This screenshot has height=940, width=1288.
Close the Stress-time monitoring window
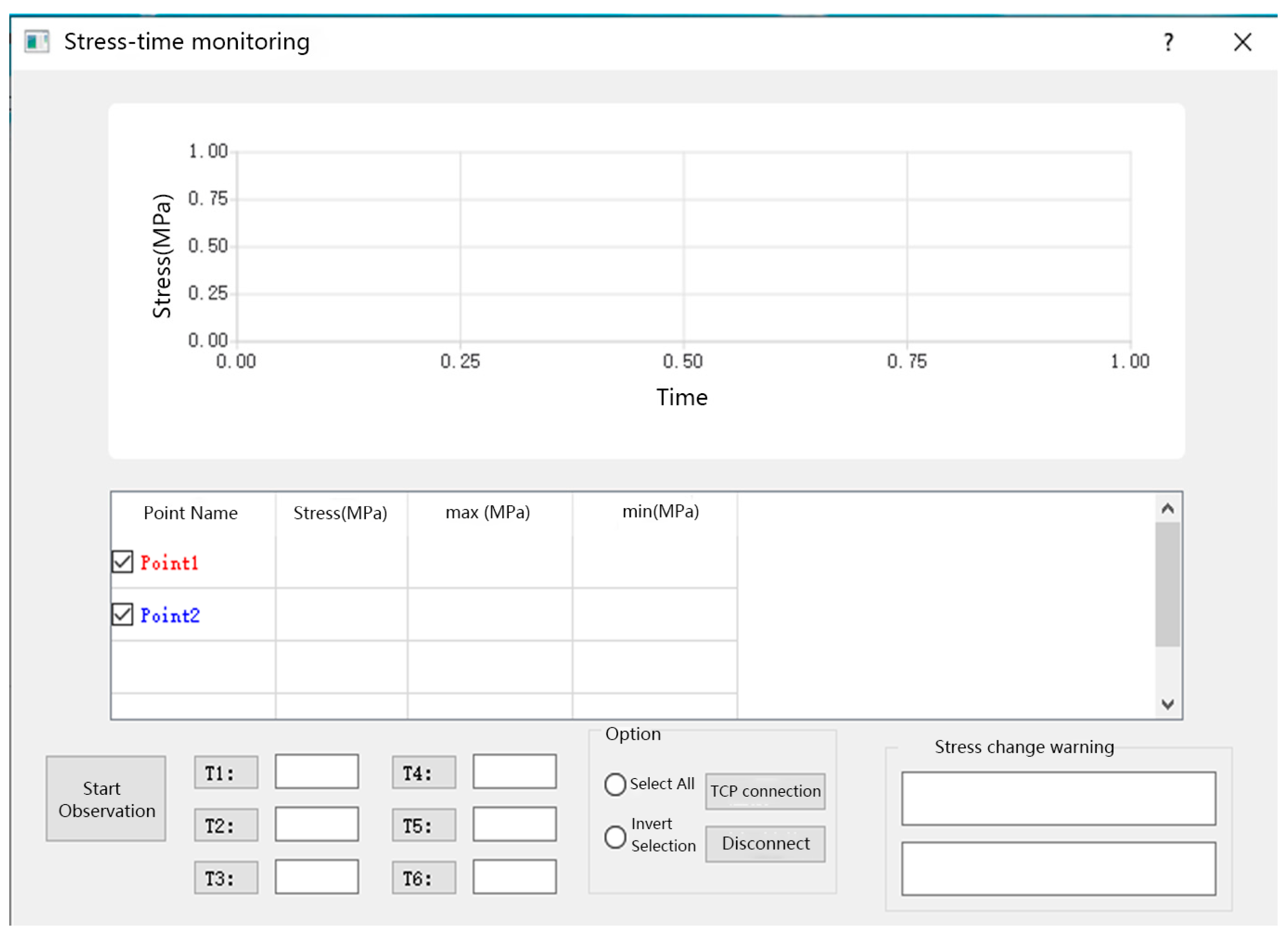click(x=1242, y=42)
